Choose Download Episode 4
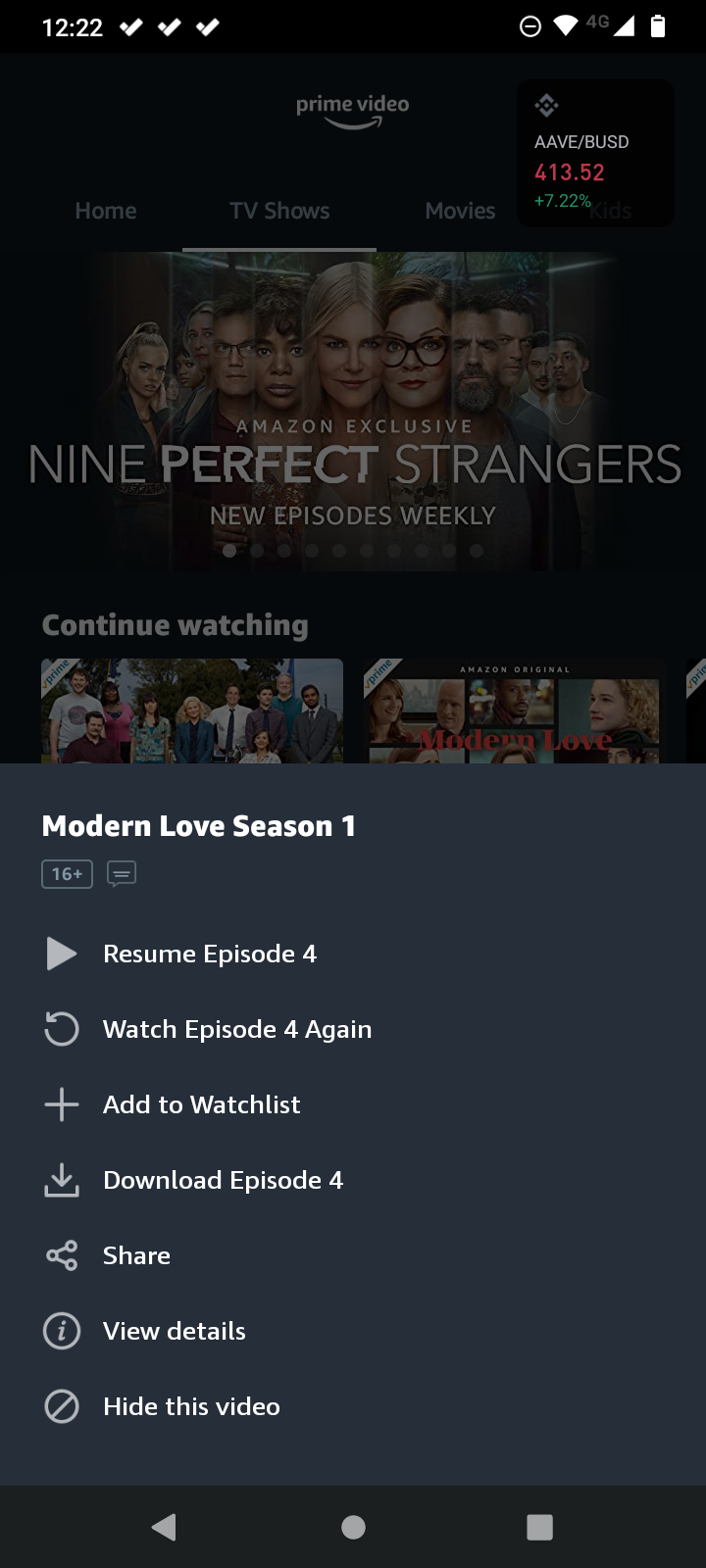Screen dimensions: 706x1568 click(353, 1180)
